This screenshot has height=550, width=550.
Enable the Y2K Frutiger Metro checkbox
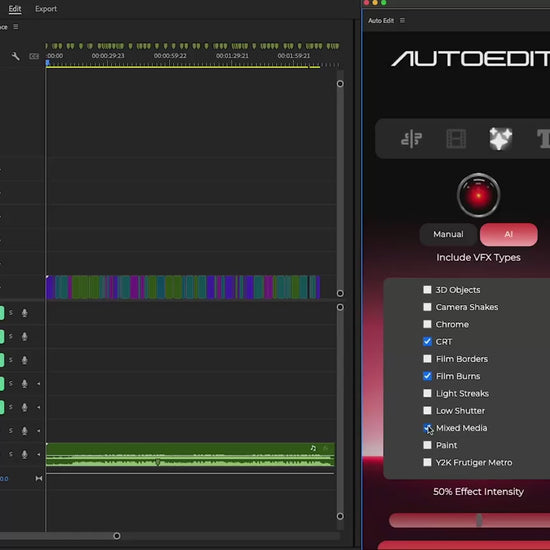click(427, 462)
